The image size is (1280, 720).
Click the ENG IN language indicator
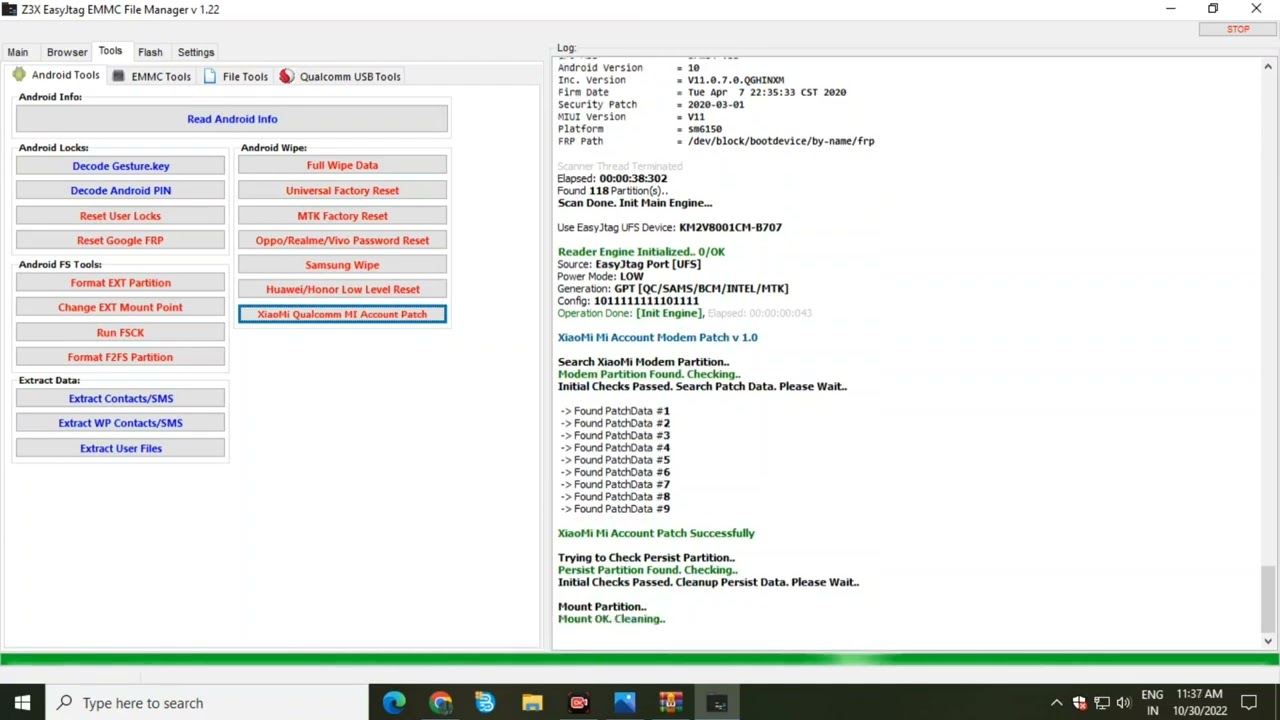pos(1152,703)
